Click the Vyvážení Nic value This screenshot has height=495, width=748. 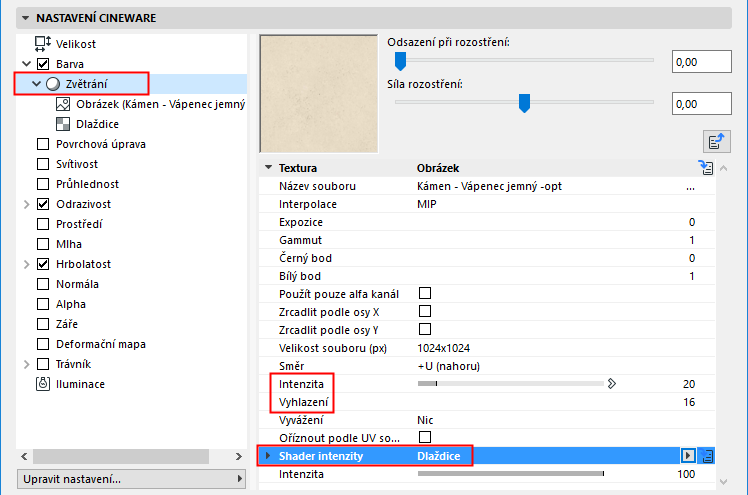[425, 420]
